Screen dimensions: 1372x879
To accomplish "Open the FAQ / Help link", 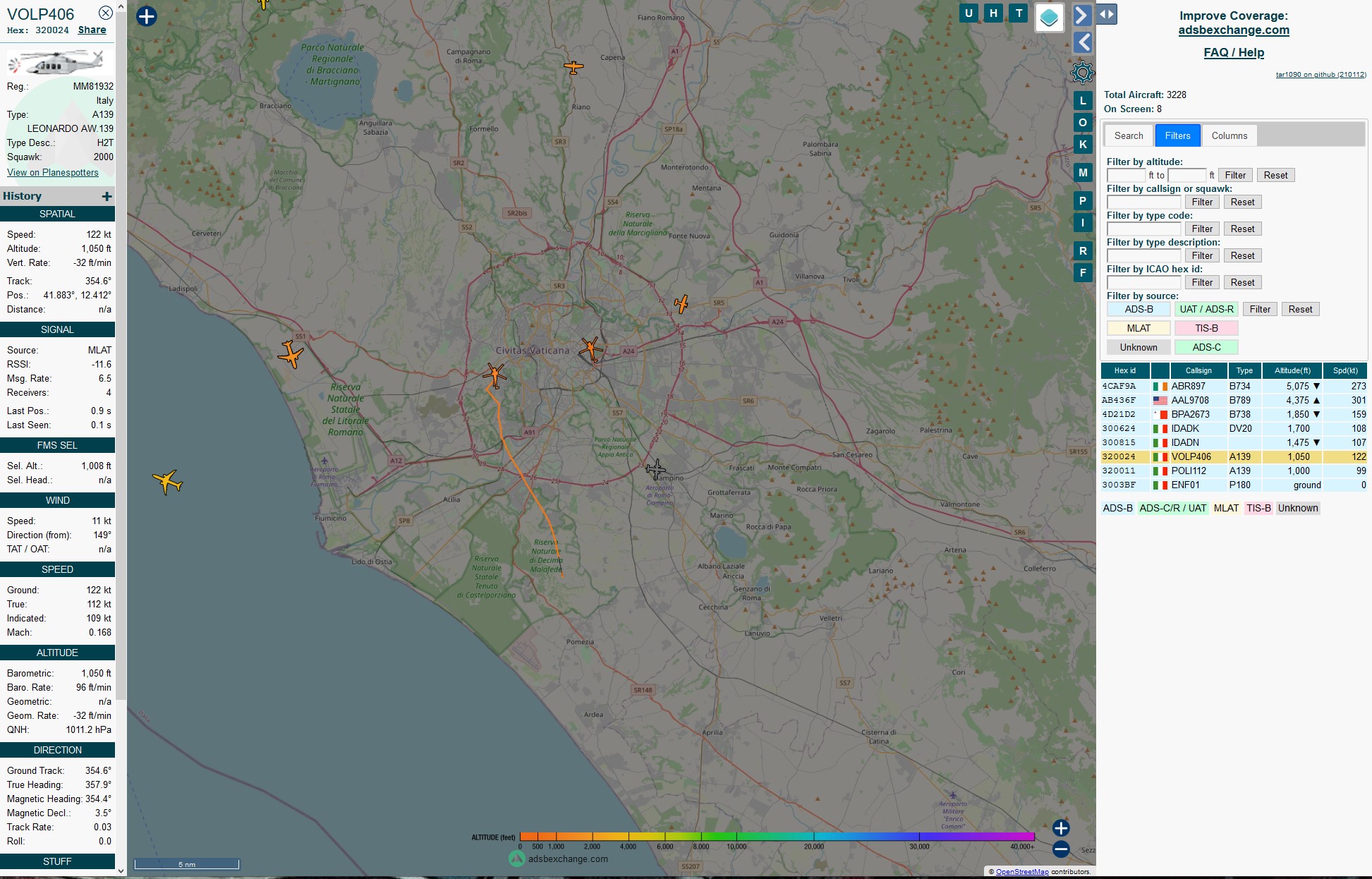I will [1233, 52].
